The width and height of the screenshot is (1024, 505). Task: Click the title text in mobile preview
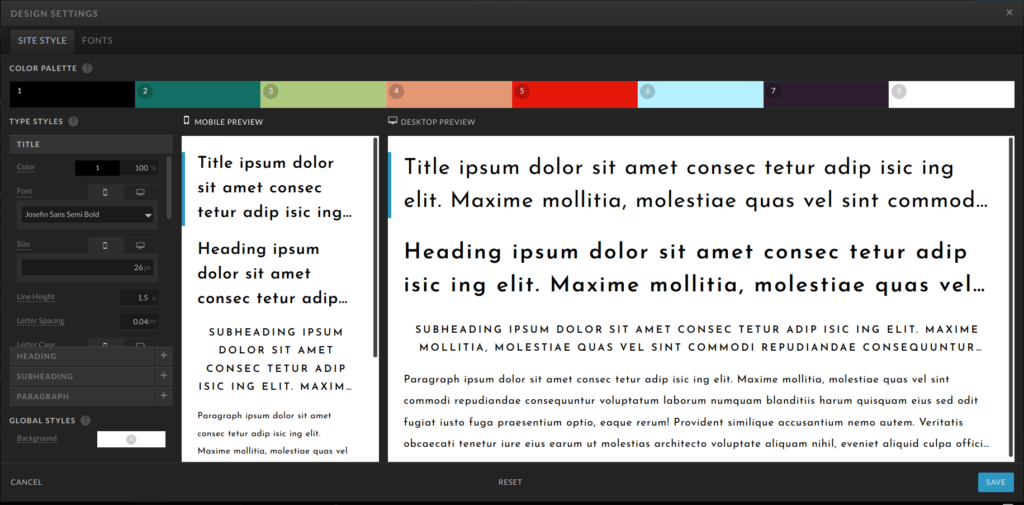274,188
